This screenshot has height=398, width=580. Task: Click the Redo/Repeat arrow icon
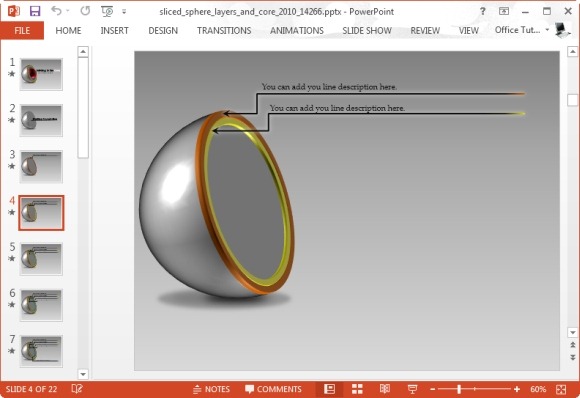click(85, 11)
